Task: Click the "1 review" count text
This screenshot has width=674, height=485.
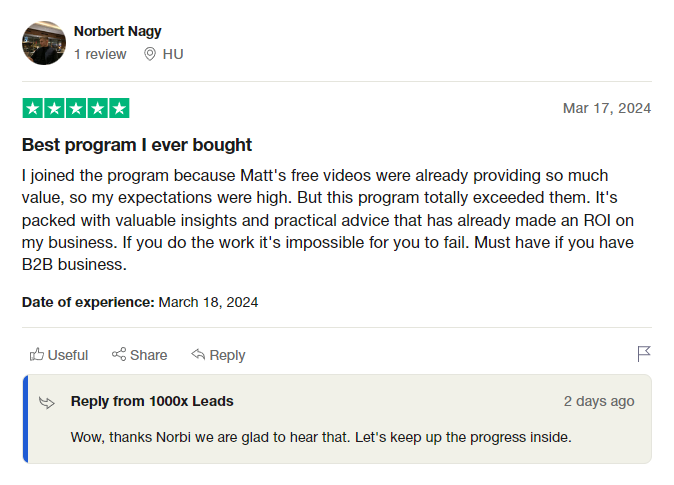Action: pyautogui.click(x=100, y=54)
